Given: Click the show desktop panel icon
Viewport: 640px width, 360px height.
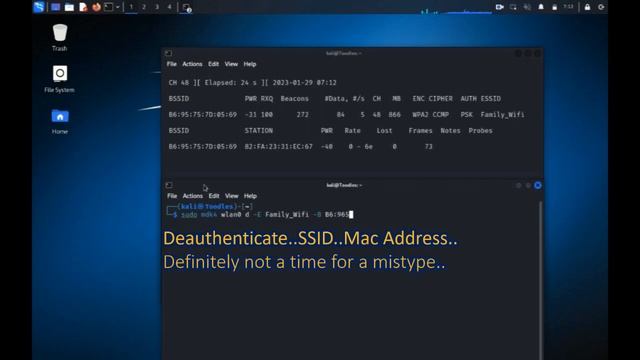Looking at the screenshot, I should 56,7.
